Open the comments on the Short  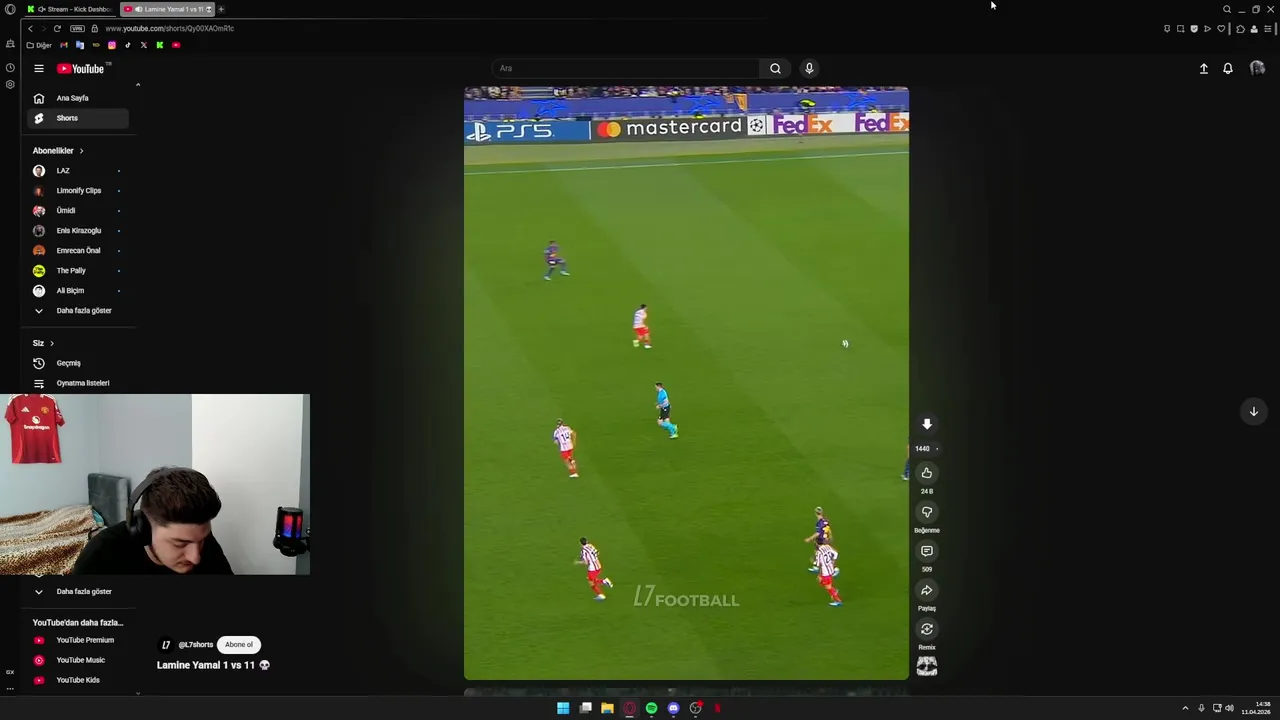927,551
